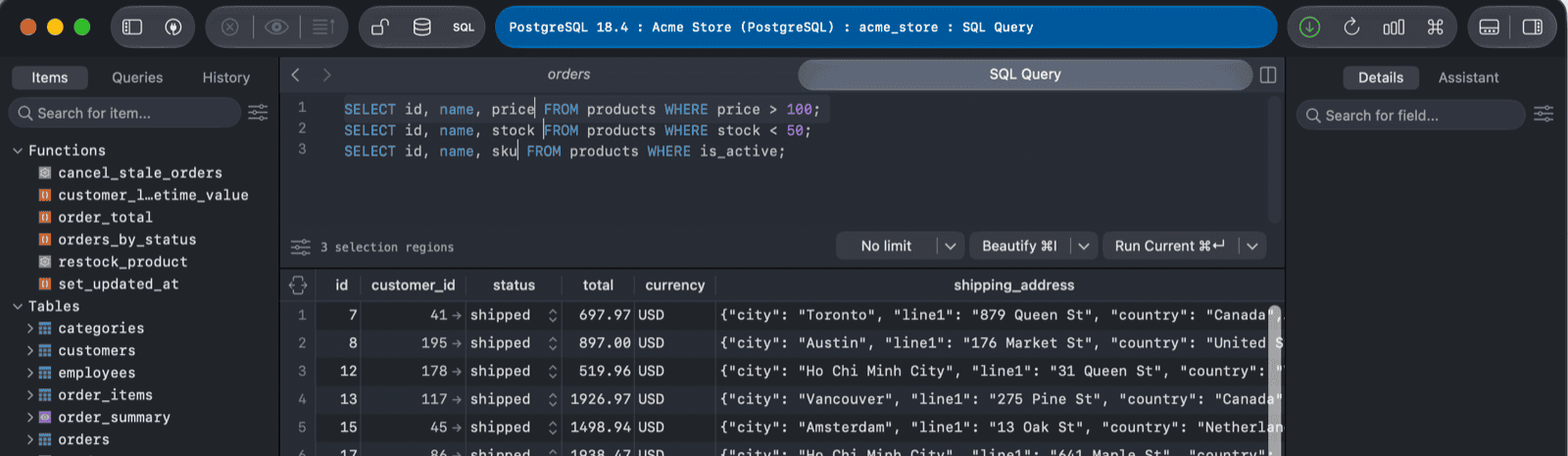This screenshot has width=1568, height=456.
Task: Click the refresh icon in toolbar
Action: point(1351,27)
